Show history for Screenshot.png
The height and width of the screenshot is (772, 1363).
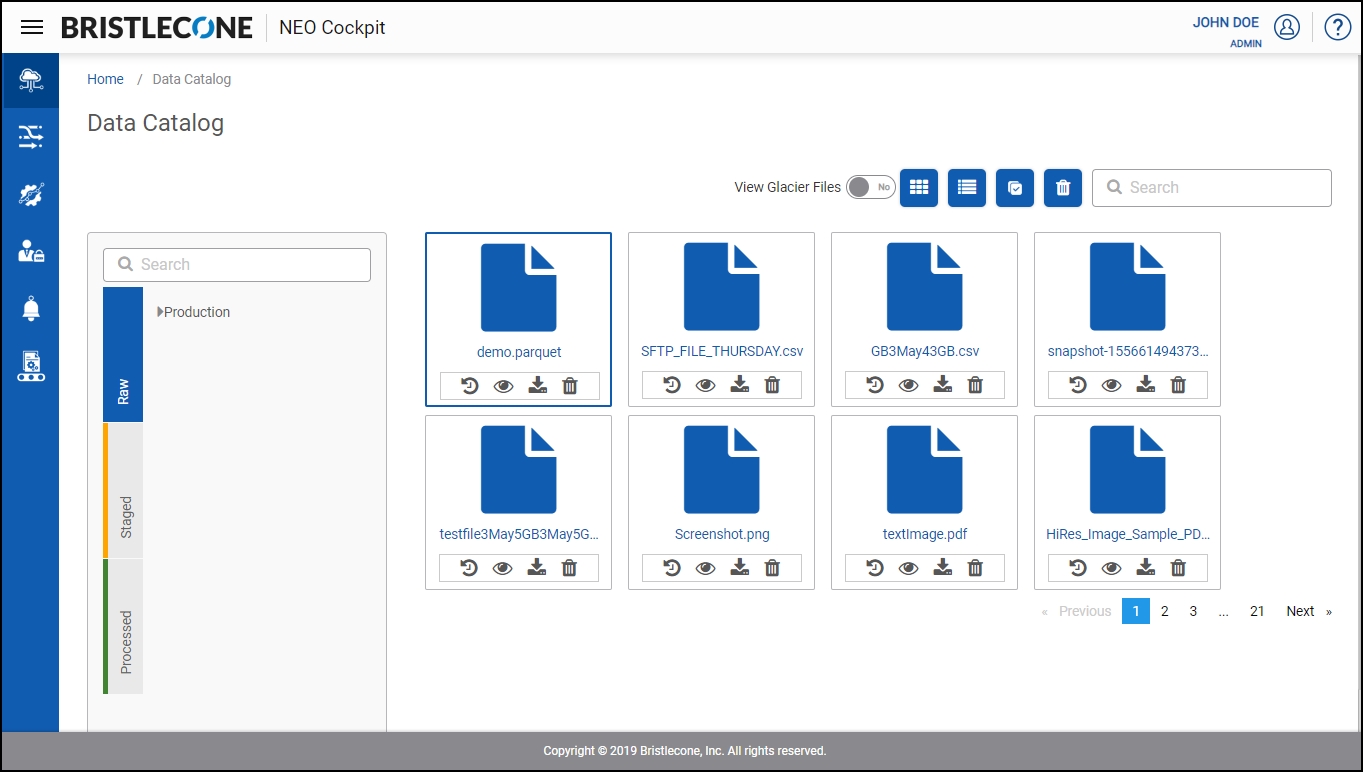coord(672,568)
